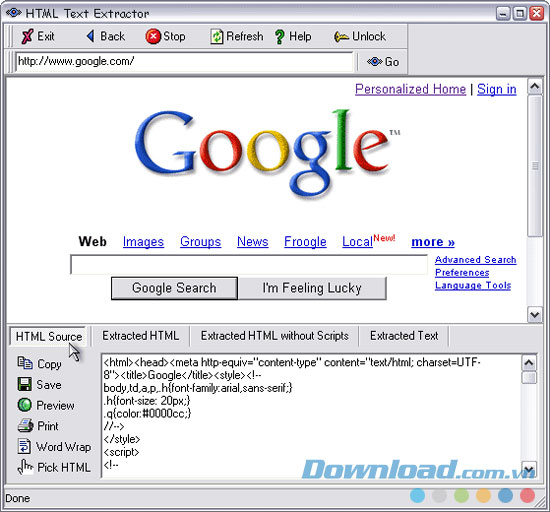Click the '<script>' line in source
The image size is (550, 512).
(121, 452)
